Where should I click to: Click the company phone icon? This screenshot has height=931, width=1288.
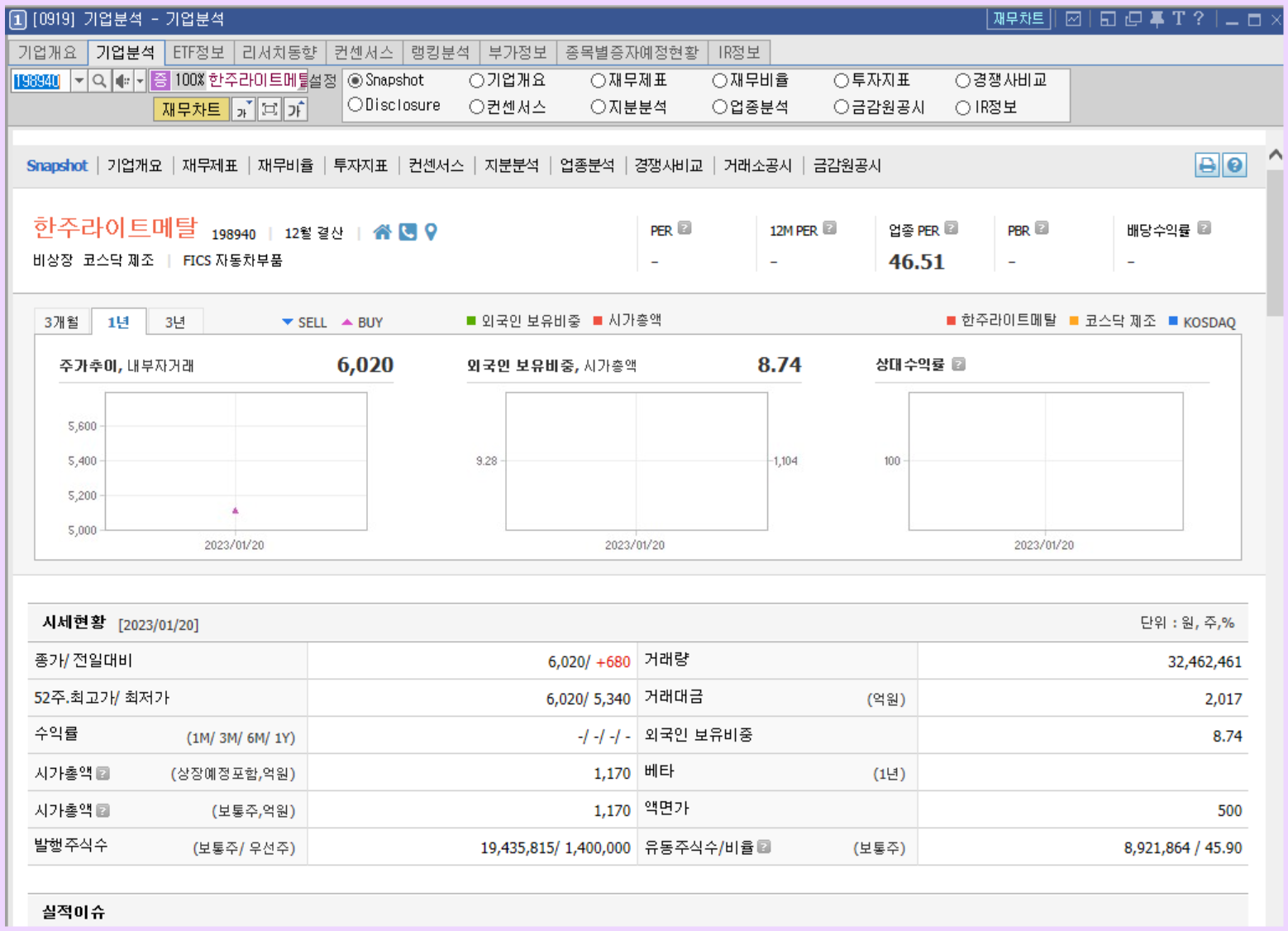pos(408,232)
